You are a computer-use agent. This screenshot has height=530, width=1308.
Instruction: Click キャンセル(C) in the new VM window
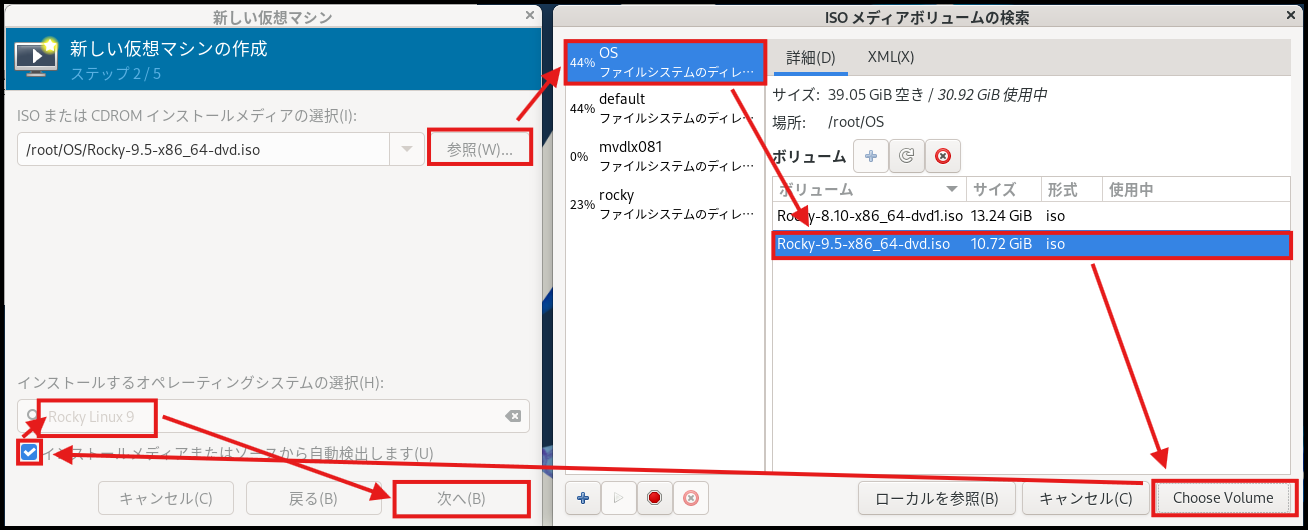coord(166,498)
